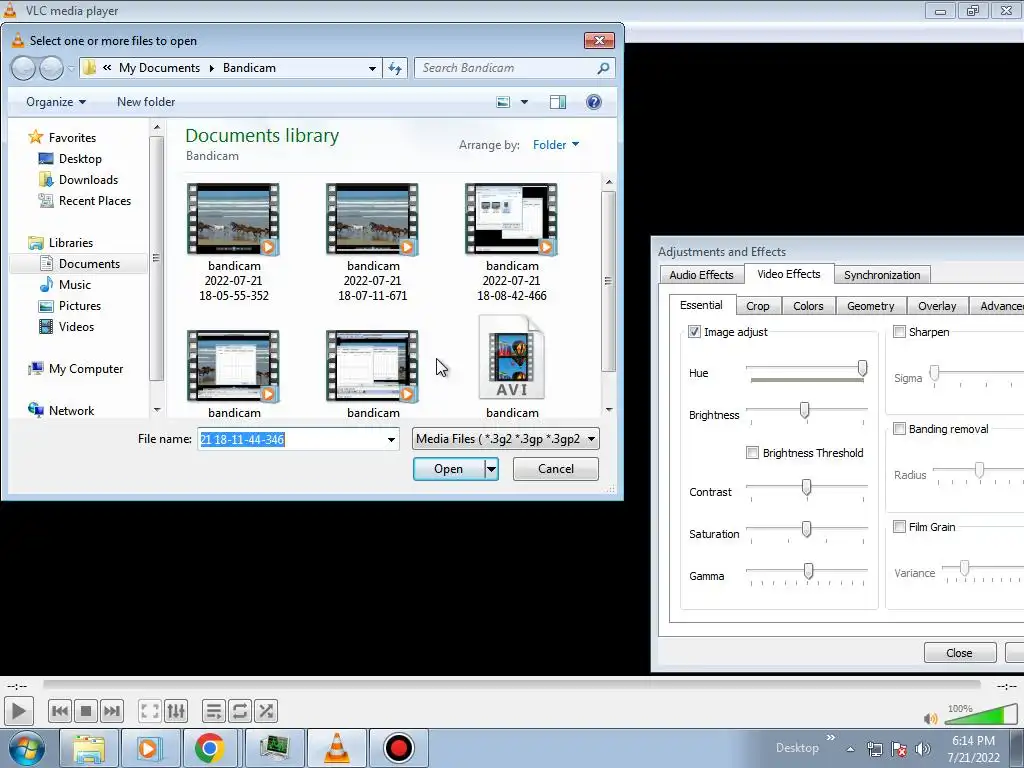The height and width of the screenshot is (768, 1024).
Task: Close the Adjustments and Effects dialog
Action: point(959,653)
